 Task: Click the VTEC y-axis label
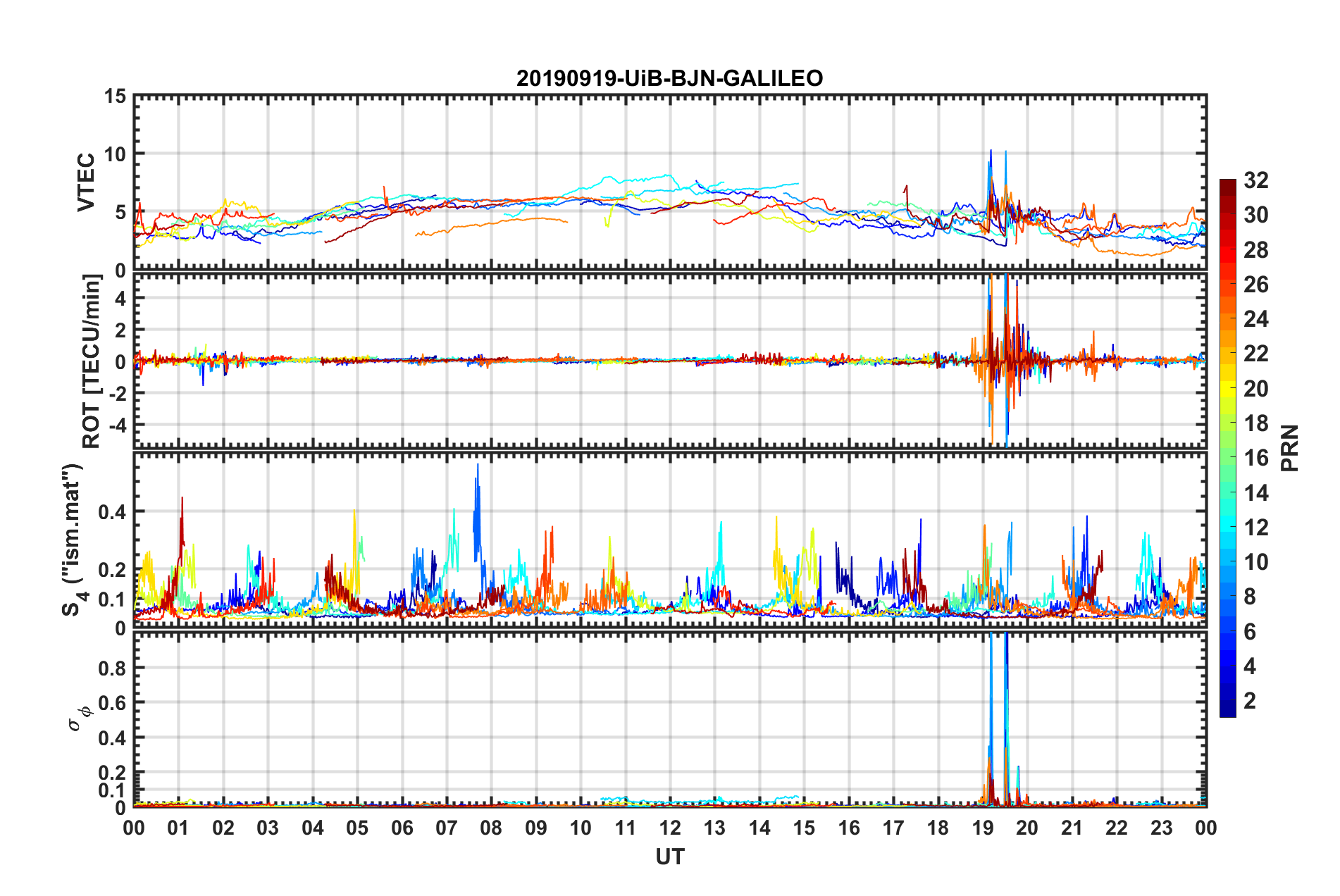click(x=86, y=182)
